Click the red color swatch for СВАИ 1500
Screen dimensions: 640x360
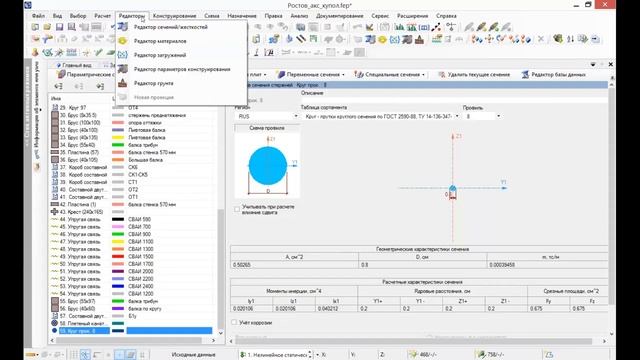click(118, 257)
